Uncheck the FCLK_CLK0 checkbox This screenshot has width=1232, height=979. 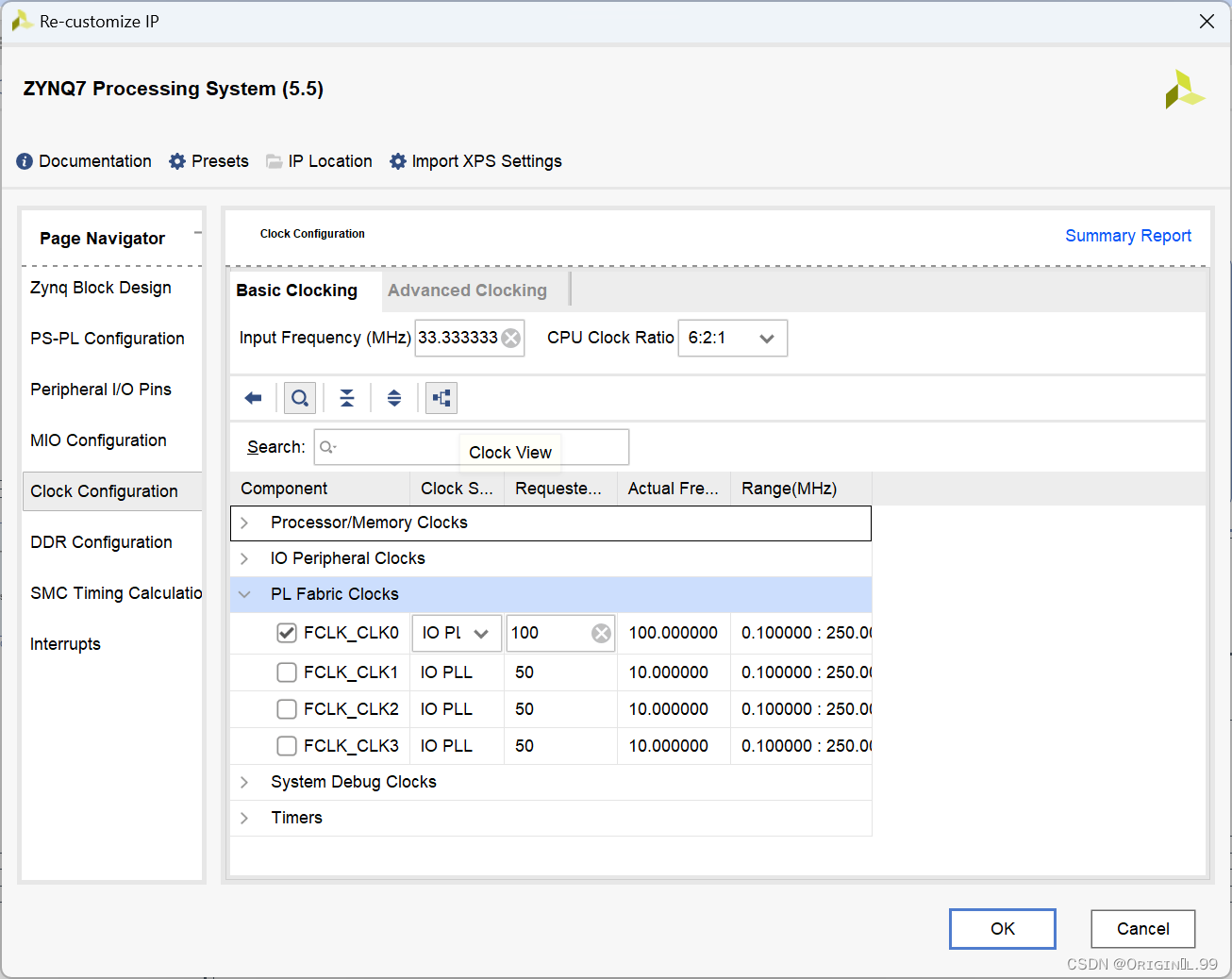(287, 633)
